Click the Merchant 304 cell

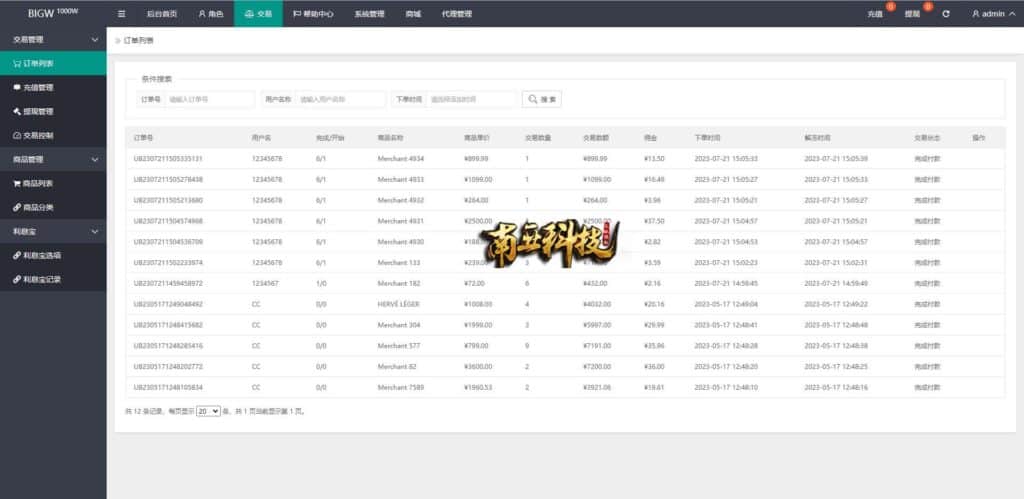pos(398,325)
